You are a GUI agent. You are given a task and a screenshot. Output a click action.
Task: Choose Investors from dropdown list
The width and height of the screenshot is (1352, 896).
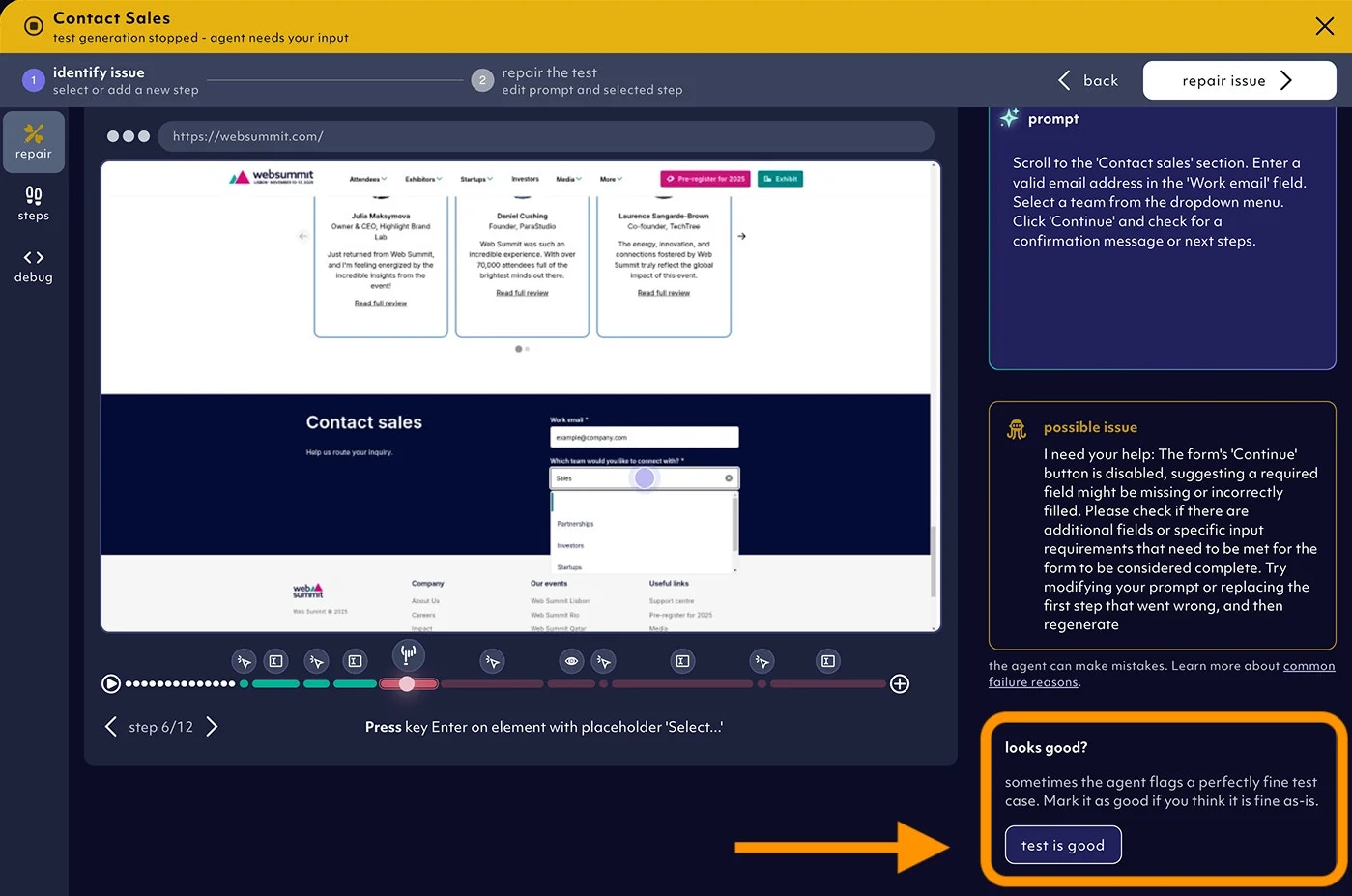pos(570,546)
